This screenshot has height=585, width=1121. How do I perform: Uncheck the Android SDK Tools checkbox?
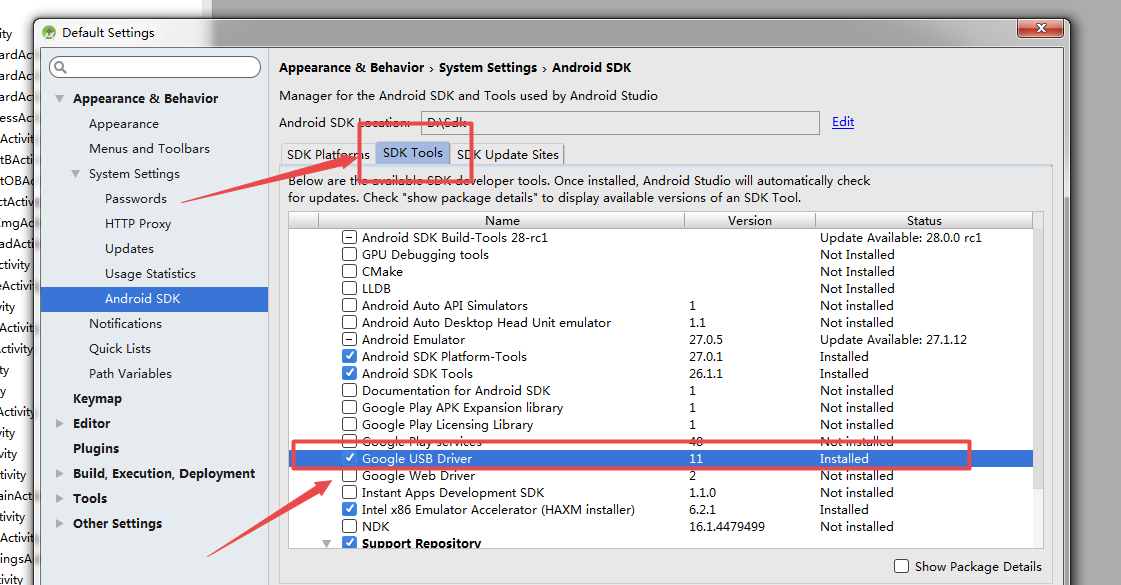tap(349, 373)
